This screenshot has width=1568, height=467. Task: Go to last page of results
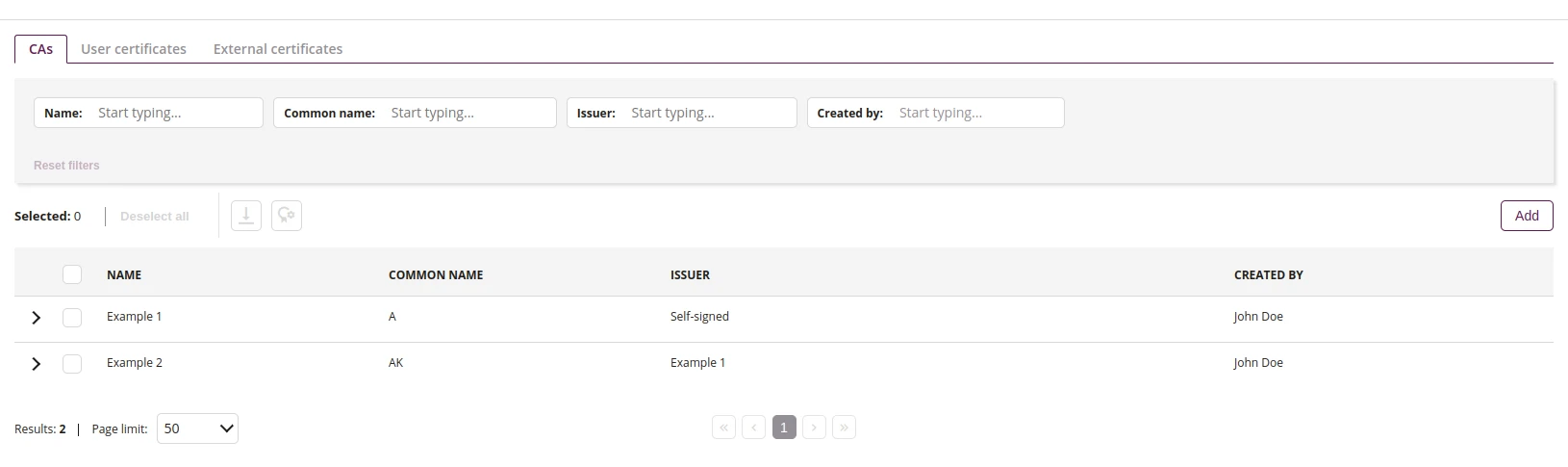click(x=844, y=428)
